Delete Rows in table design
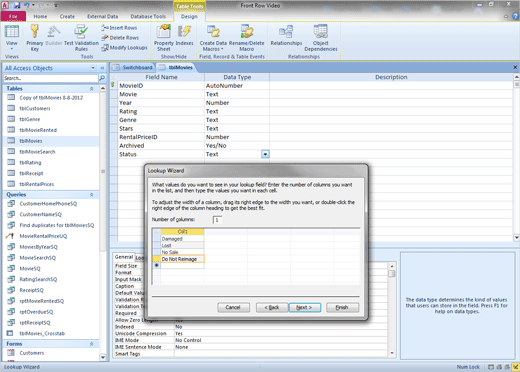 (120, 38)
